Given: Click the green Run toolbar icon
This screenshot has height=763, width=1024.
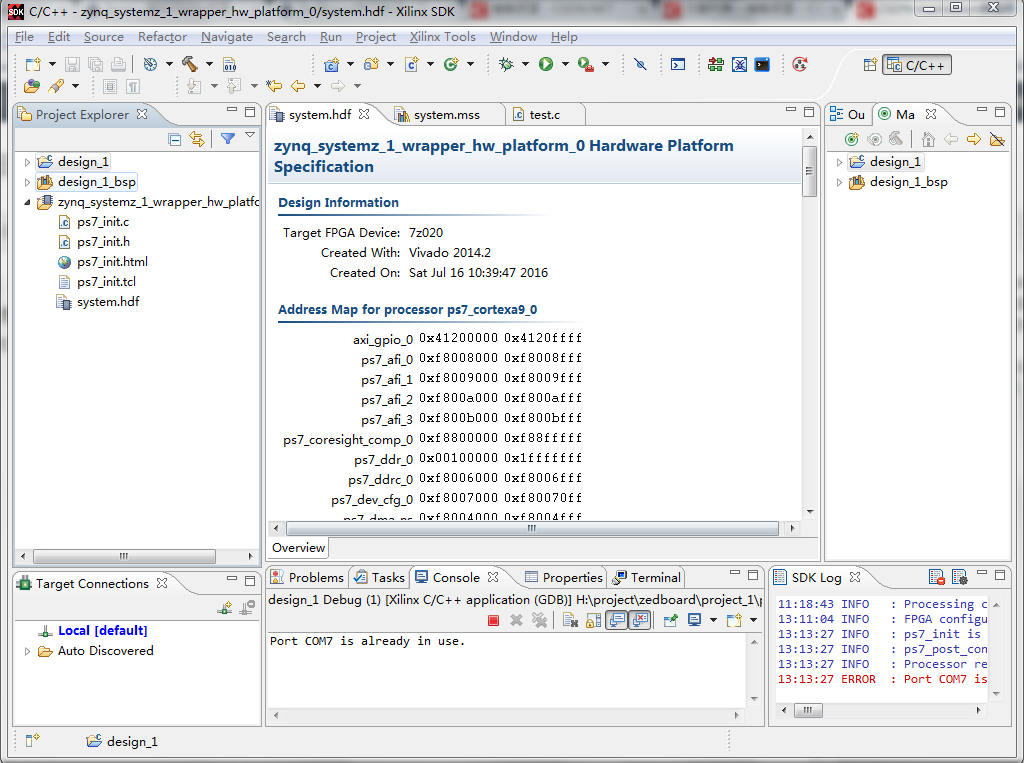Looking at the screenshot, I should (546, 64).
